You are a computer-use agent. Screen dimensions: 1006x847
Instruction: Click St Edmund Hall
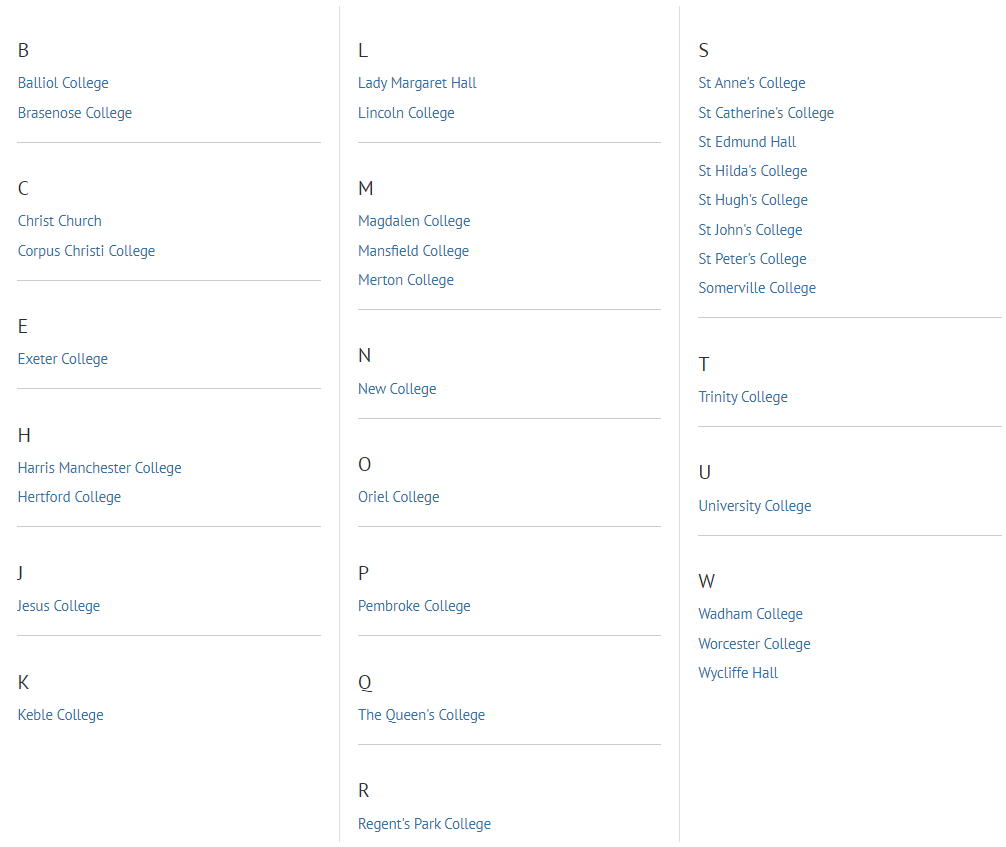tap(747, 142)
